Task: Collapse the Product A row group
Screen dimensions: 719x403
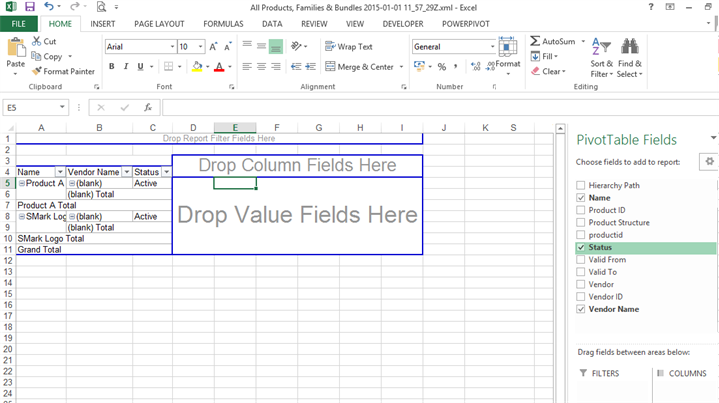Action: tap(22, 183)
